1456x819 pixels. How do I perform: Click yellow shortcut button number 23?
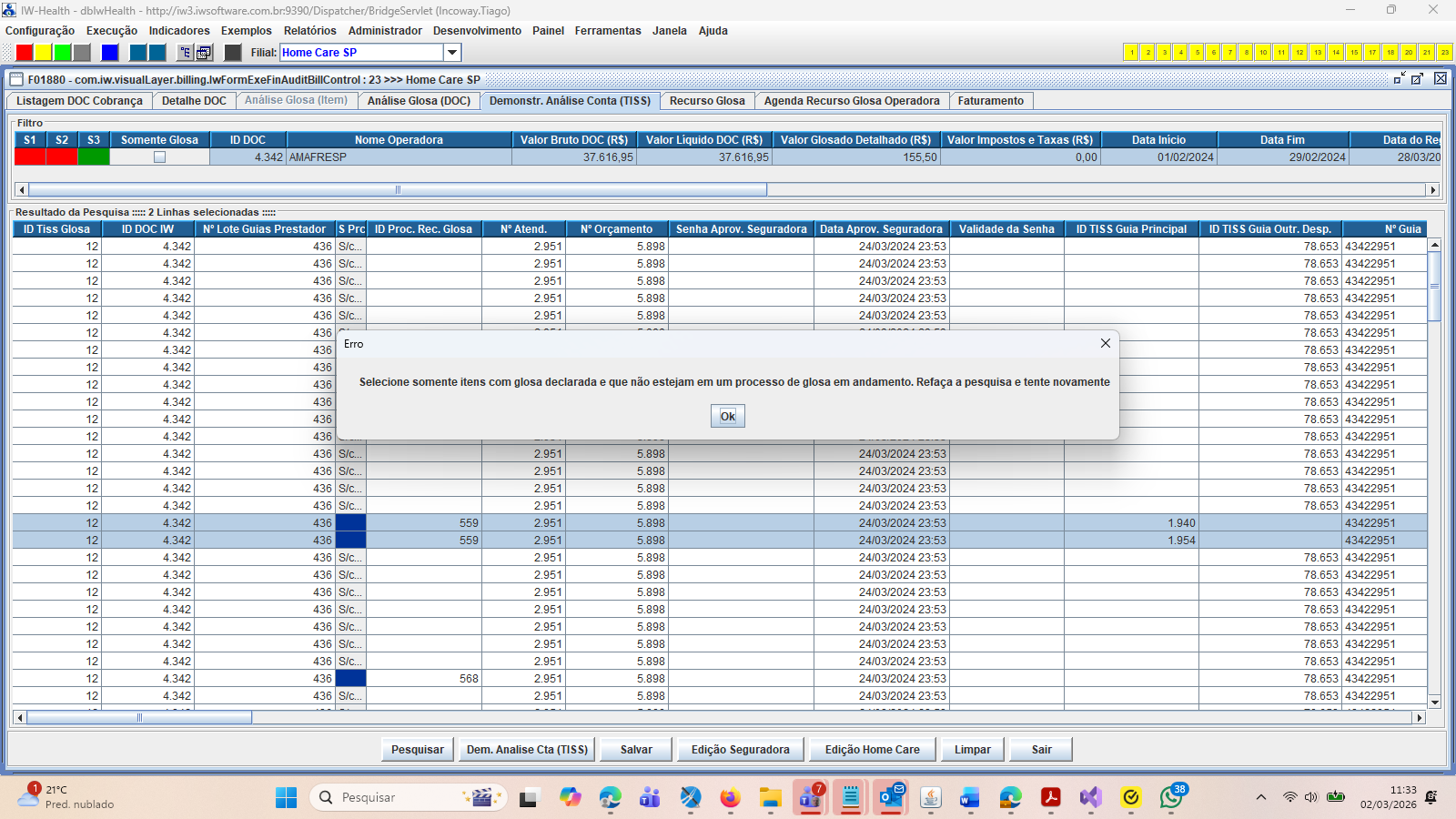pyautogui.click(x=1444, y=53)
